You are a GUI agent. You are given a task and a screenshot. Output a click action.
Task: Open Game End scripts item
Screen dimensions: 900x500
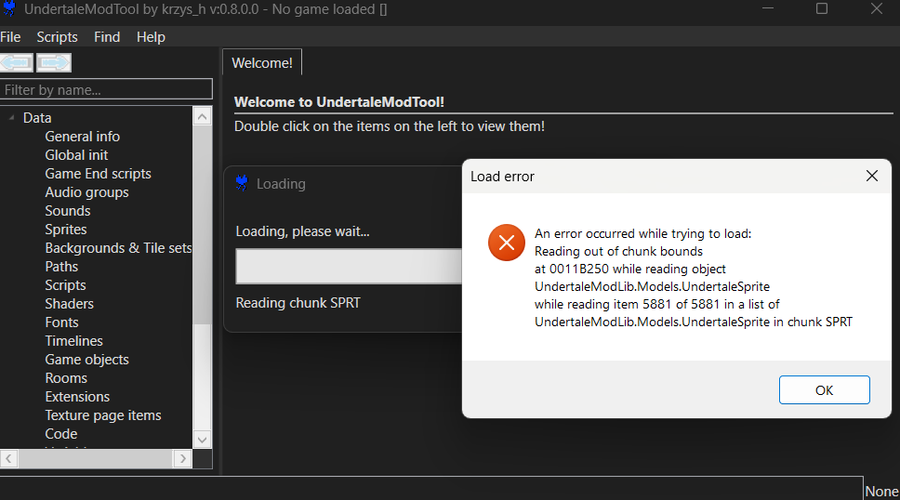point(98,173)
